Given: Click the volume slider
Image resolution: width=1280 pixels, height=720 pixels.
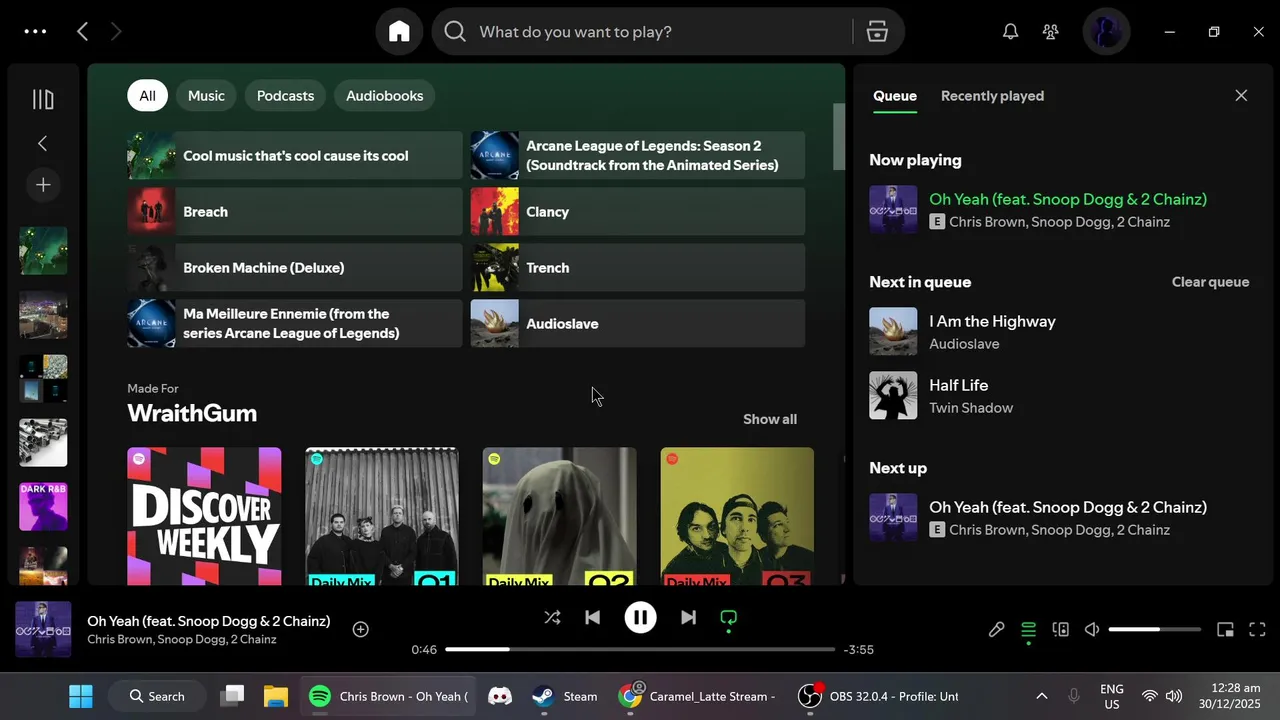Looking at the screenshot, I should tap(1155, 629).
